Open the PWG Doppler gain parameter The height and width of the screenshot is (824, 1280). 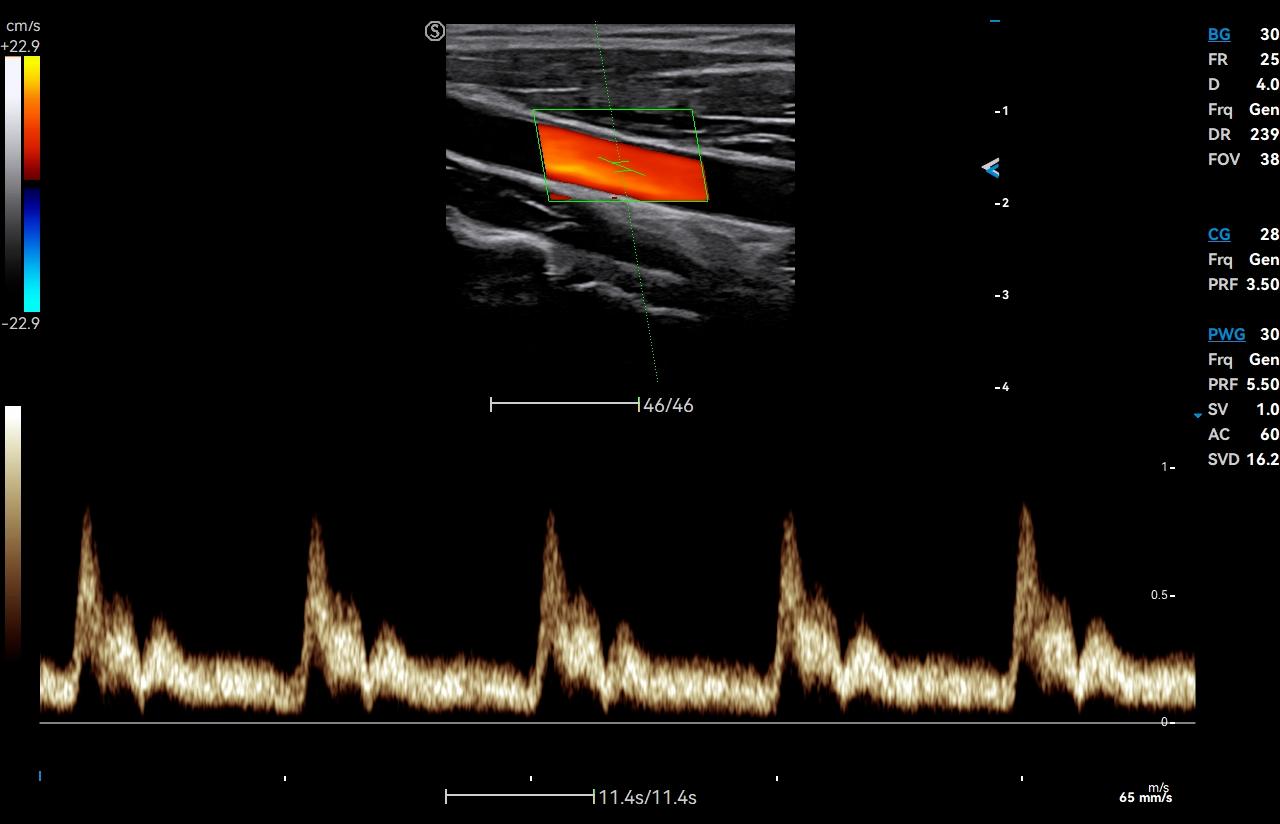(1226, 334)
